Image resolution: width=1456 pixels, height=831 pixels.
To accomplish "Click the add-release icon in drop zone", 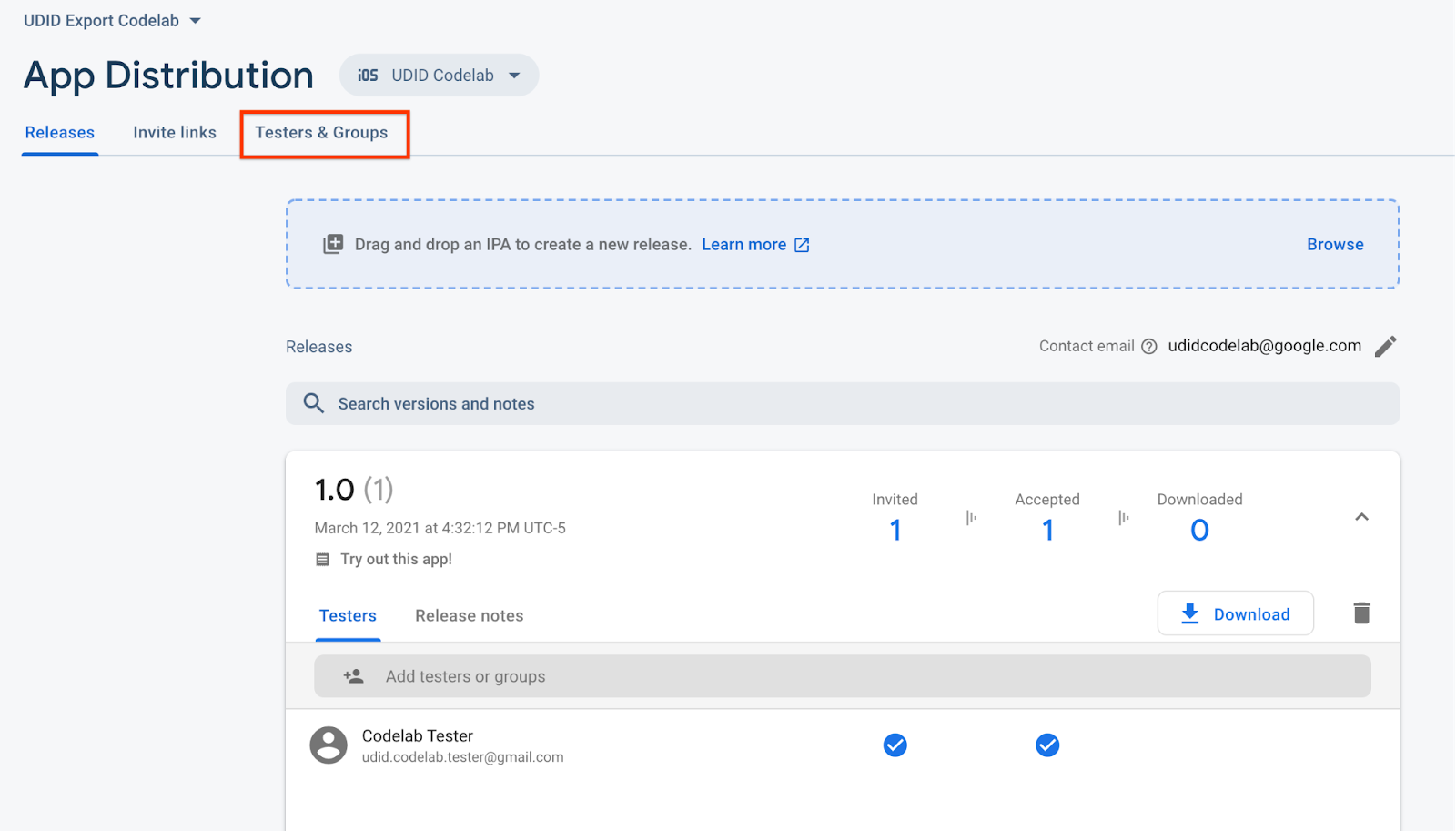I will tap(333, 244).
